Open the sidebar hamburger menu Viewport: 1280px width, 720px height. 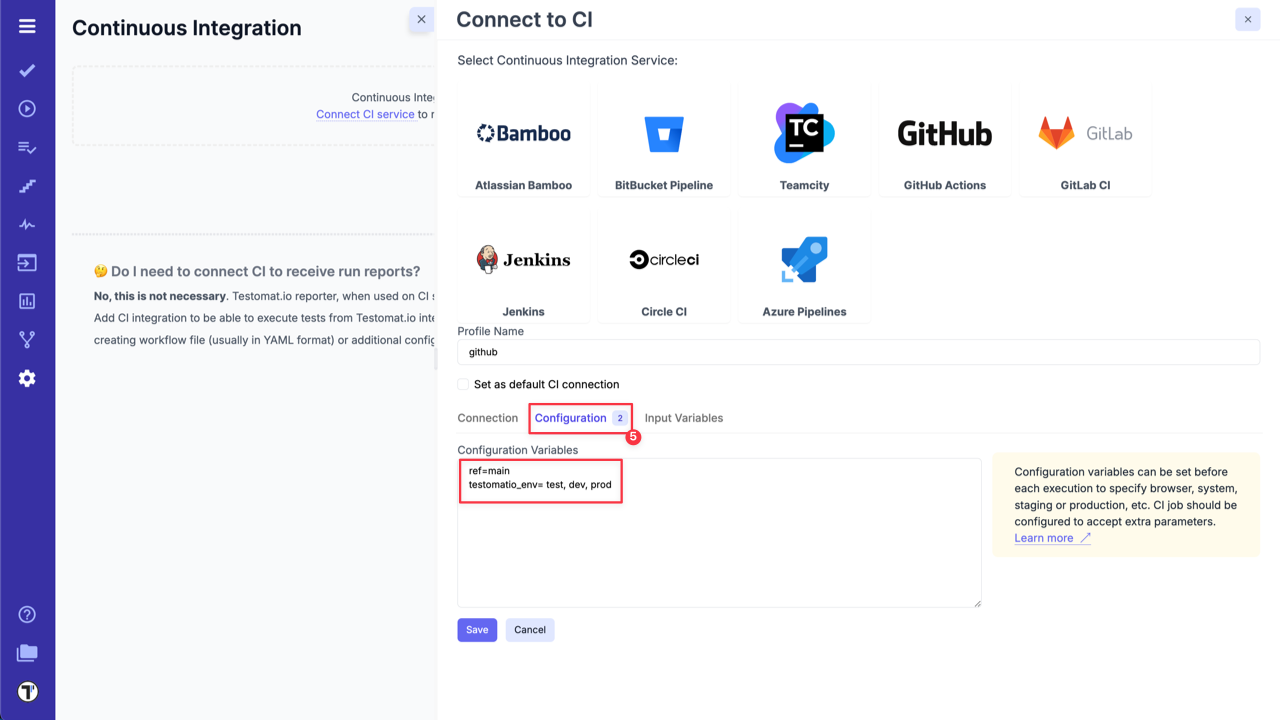coord(27,26)
